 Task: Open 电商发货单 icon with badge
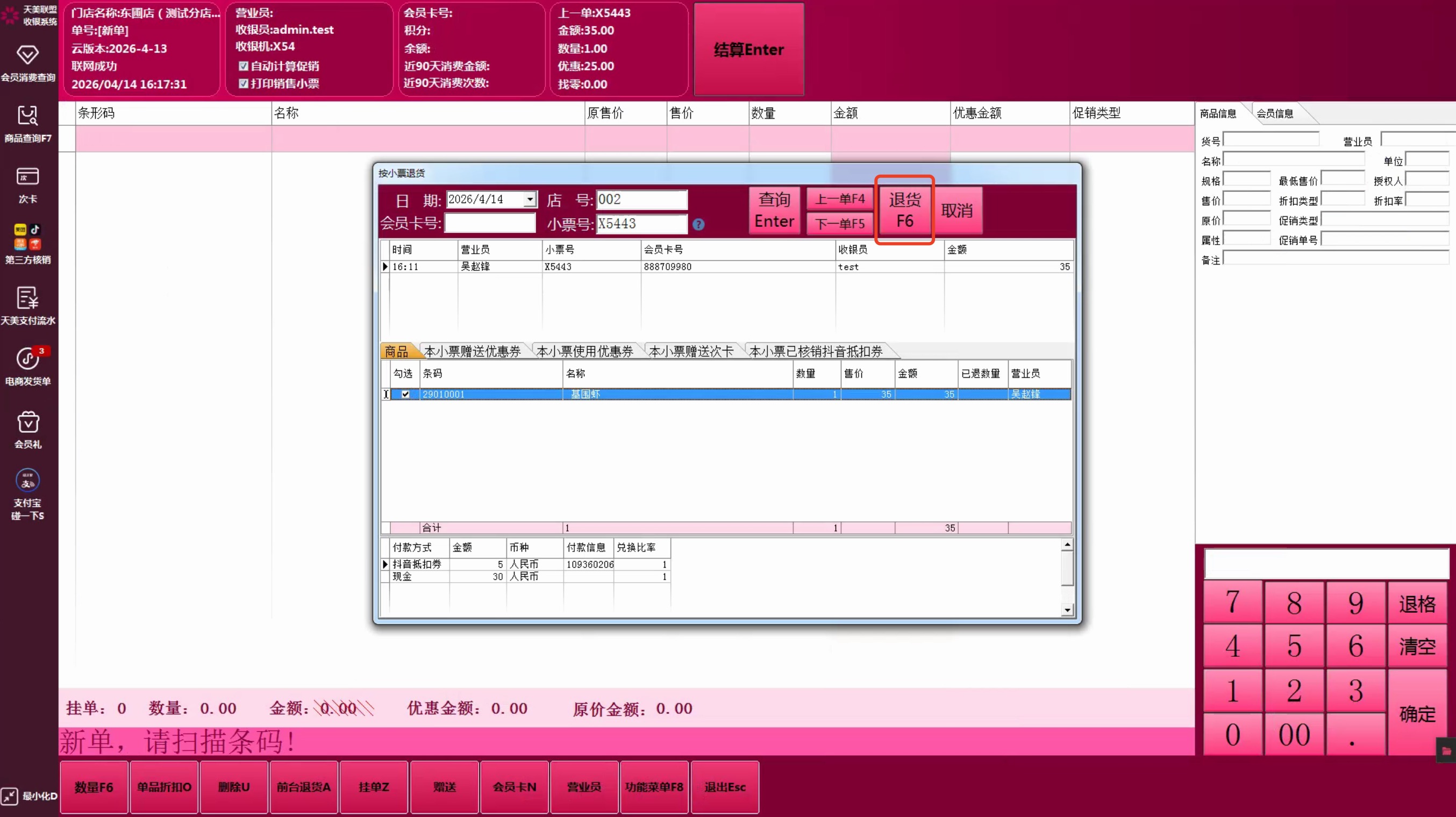tap(27, 358)
